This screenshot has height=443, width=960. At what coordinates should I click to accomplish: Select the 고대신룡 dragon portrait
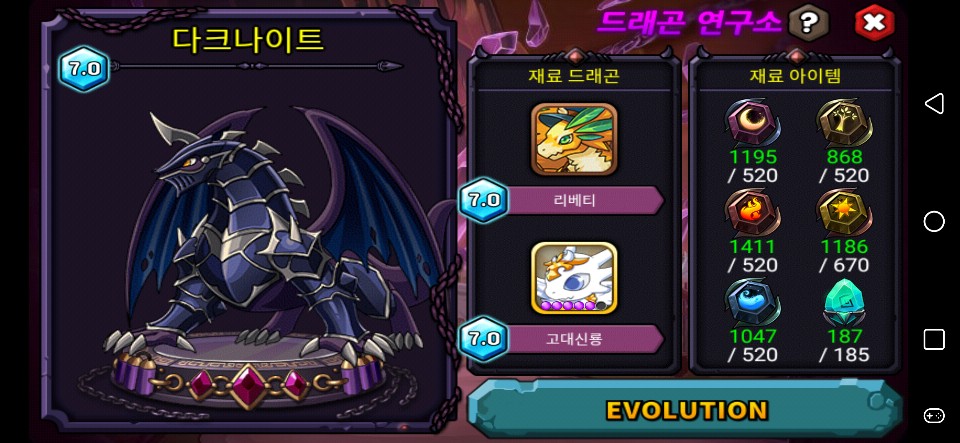(574, 278)
